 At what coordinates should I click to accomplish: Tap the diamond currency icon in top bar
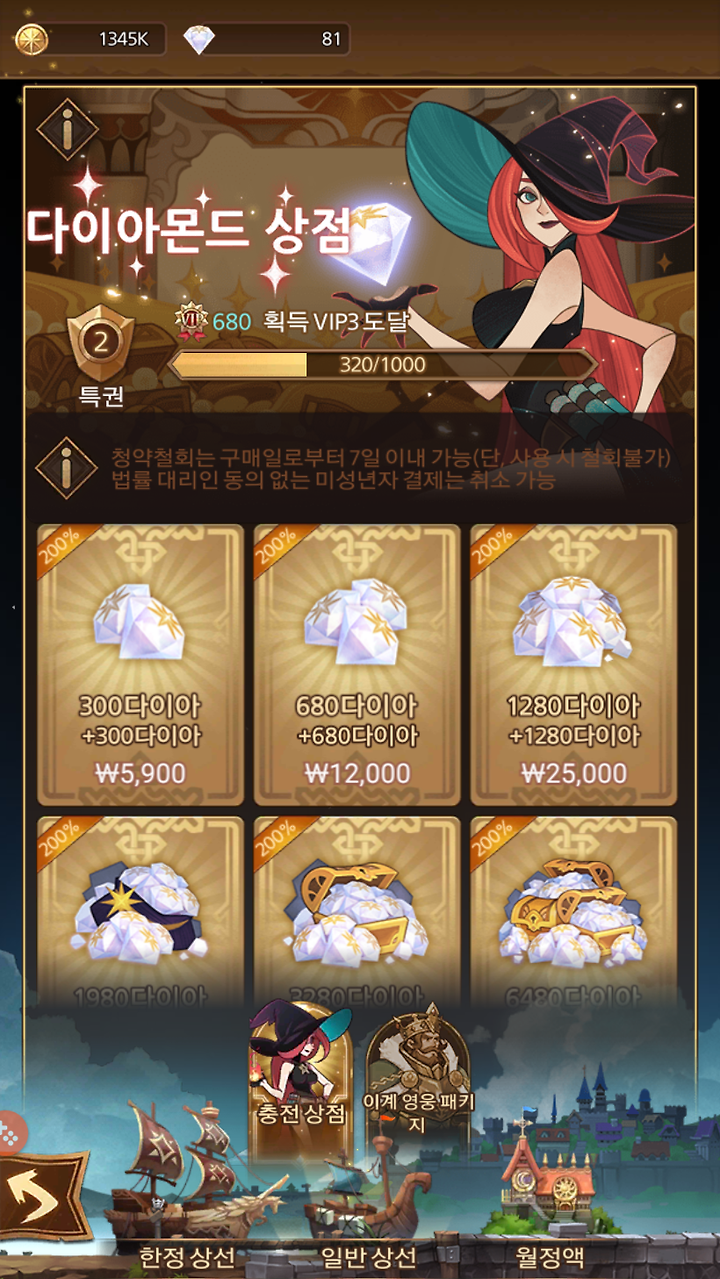(200, 40)
